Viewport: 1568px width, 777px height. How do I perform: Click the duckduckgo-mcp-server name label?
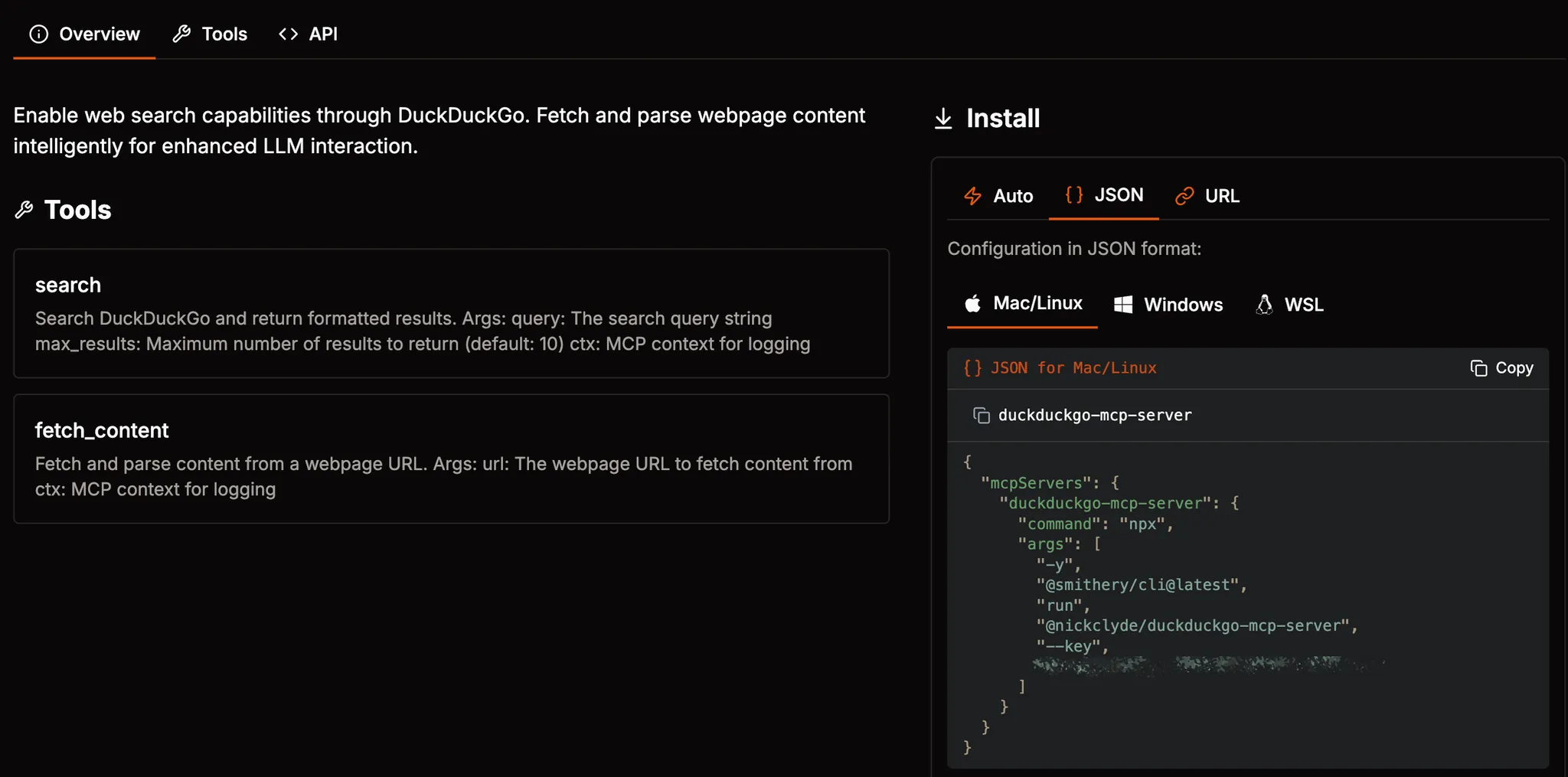1095,415
